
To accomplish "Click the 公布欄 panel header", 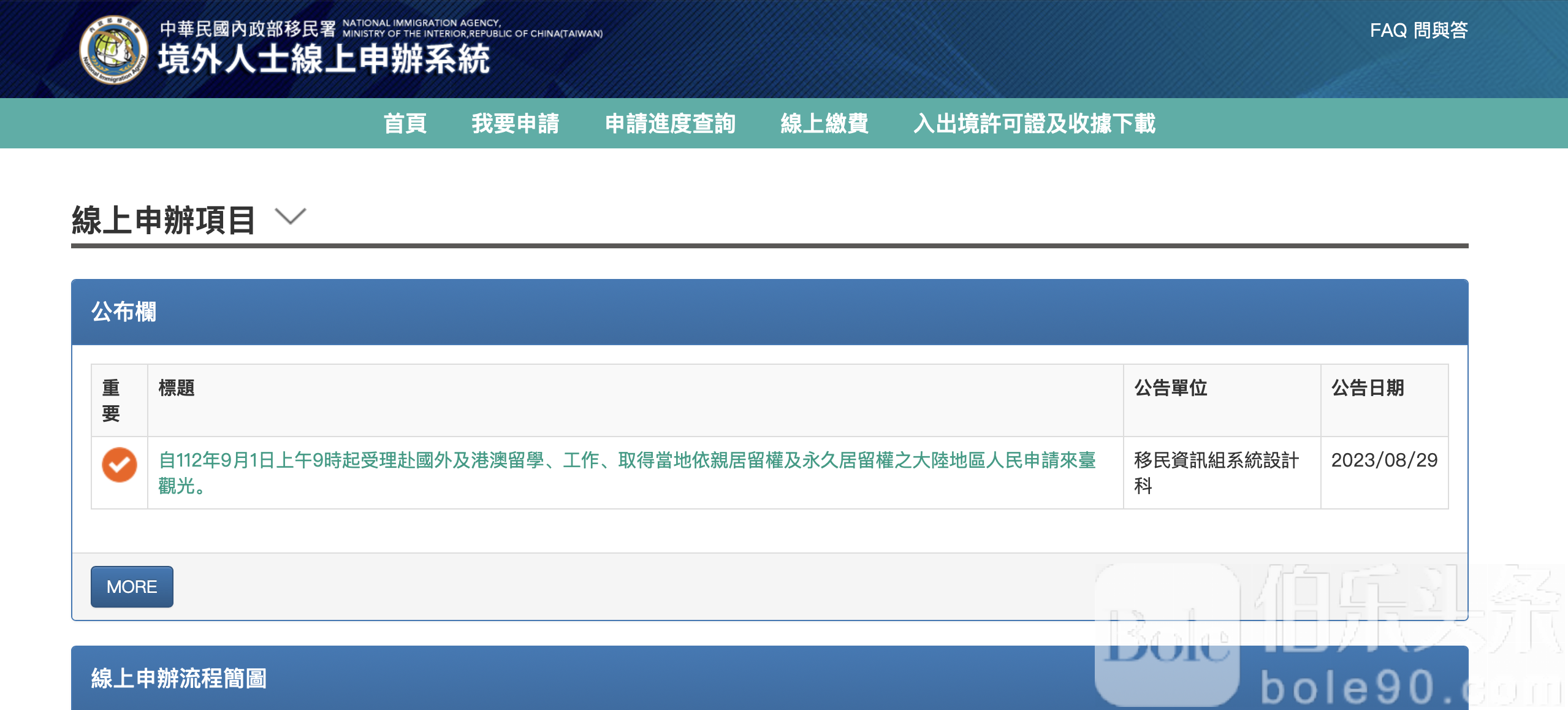I will coord(124,311).
